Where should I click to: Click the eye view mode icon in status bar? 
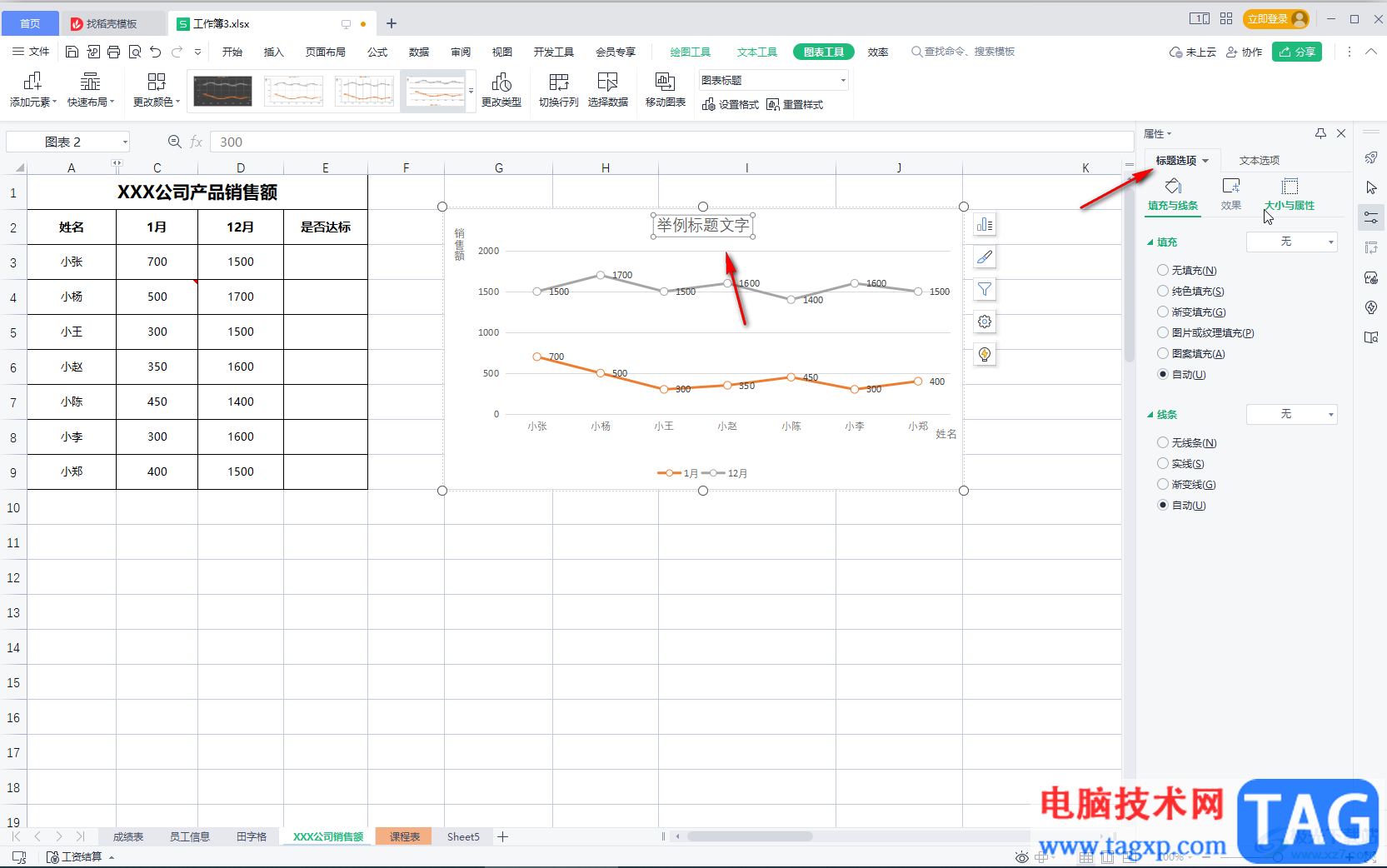click(1021, 857)
